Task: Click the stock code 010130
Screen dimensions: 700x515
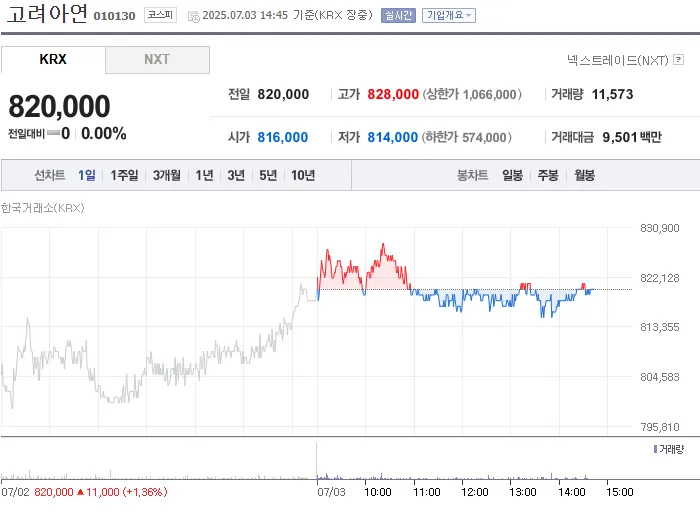Action: click(114, 16)
